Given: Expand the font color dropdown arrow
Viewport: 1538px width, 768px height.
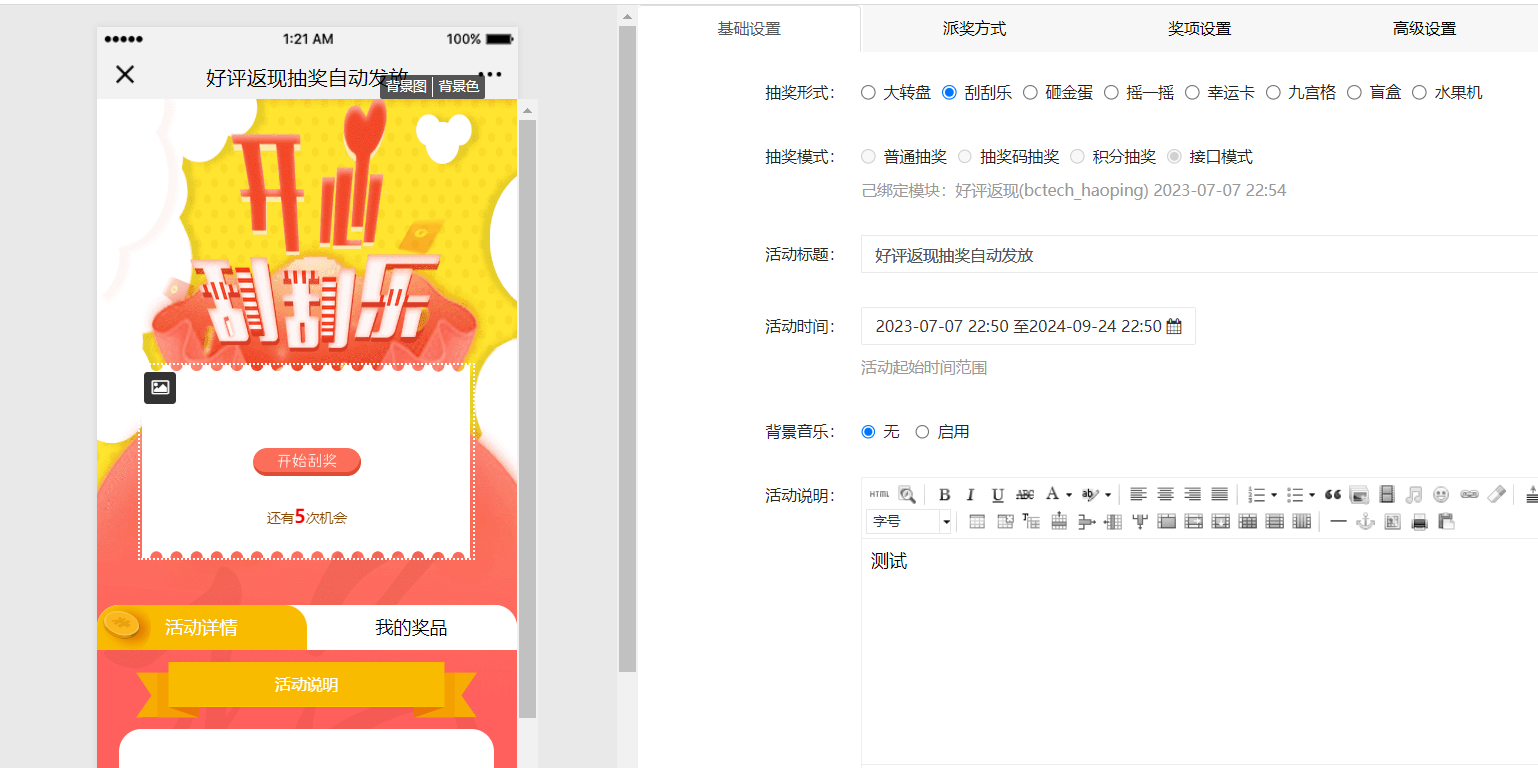Looking at the screenshot, I should 1069,495.
